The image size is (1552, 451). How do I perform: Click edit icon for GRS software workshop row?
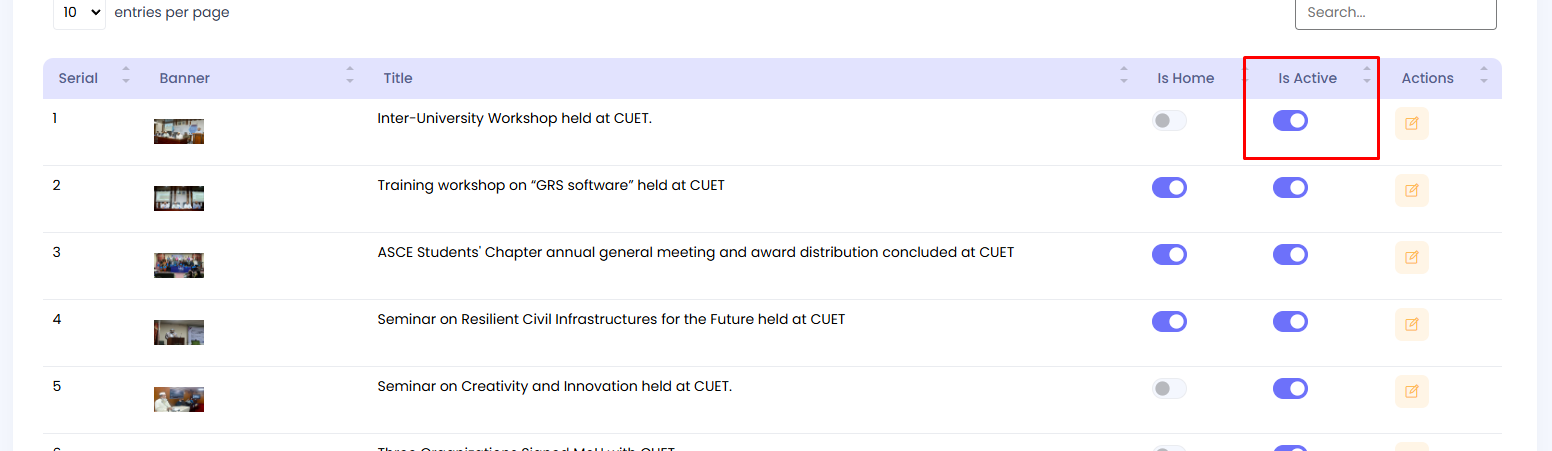(x=1411, y=190)
